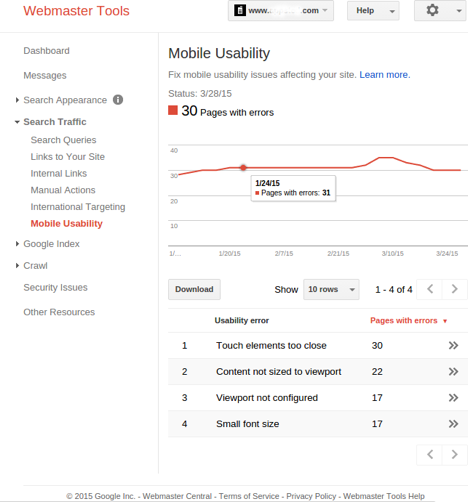The height and width of the screenshot is (503, 468).
Task: Click the red Pages with errors legend square
Action: (x=173, y=110)
